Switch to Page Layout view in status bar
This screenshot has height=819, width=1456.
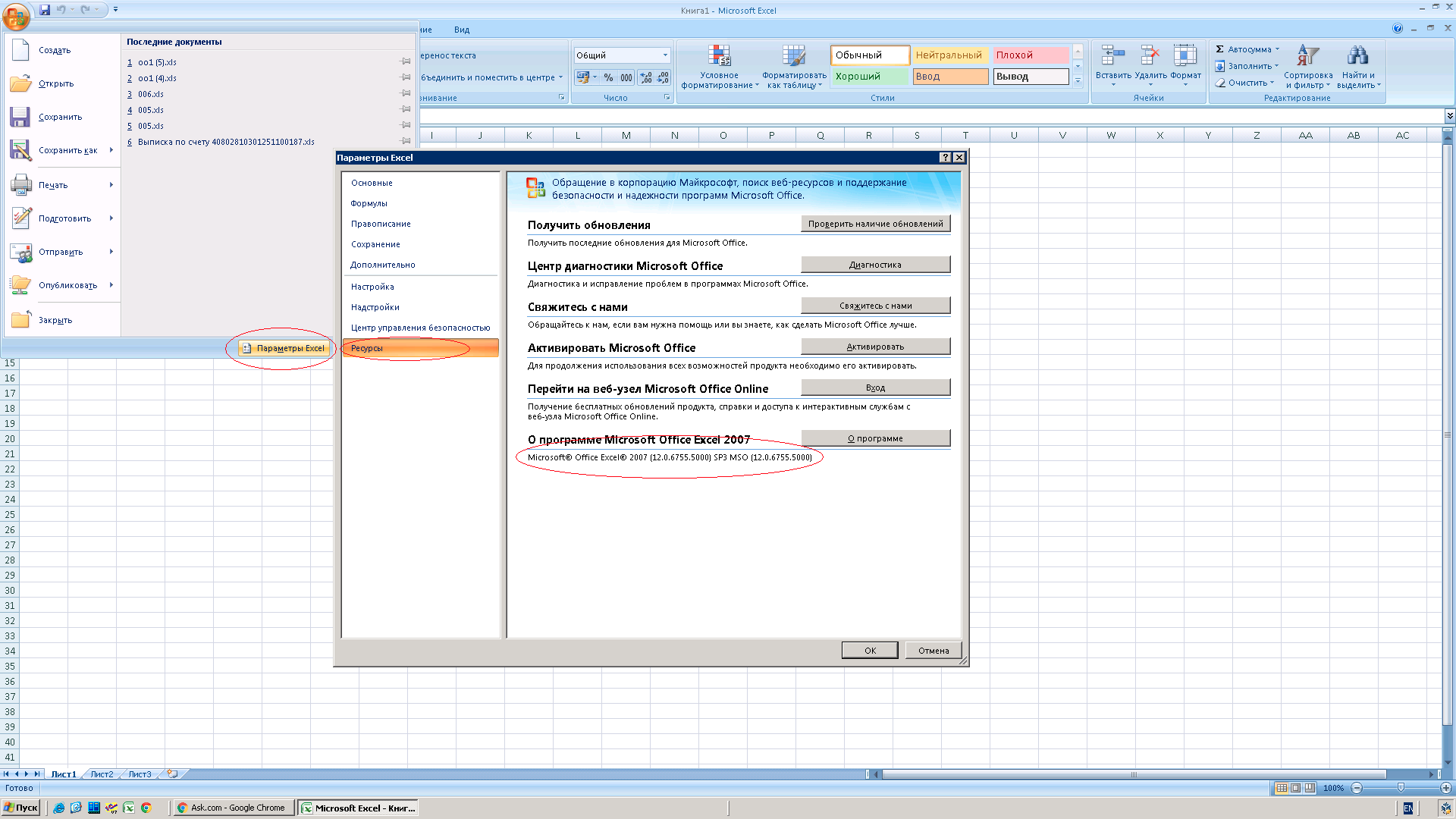(1296, 788)
